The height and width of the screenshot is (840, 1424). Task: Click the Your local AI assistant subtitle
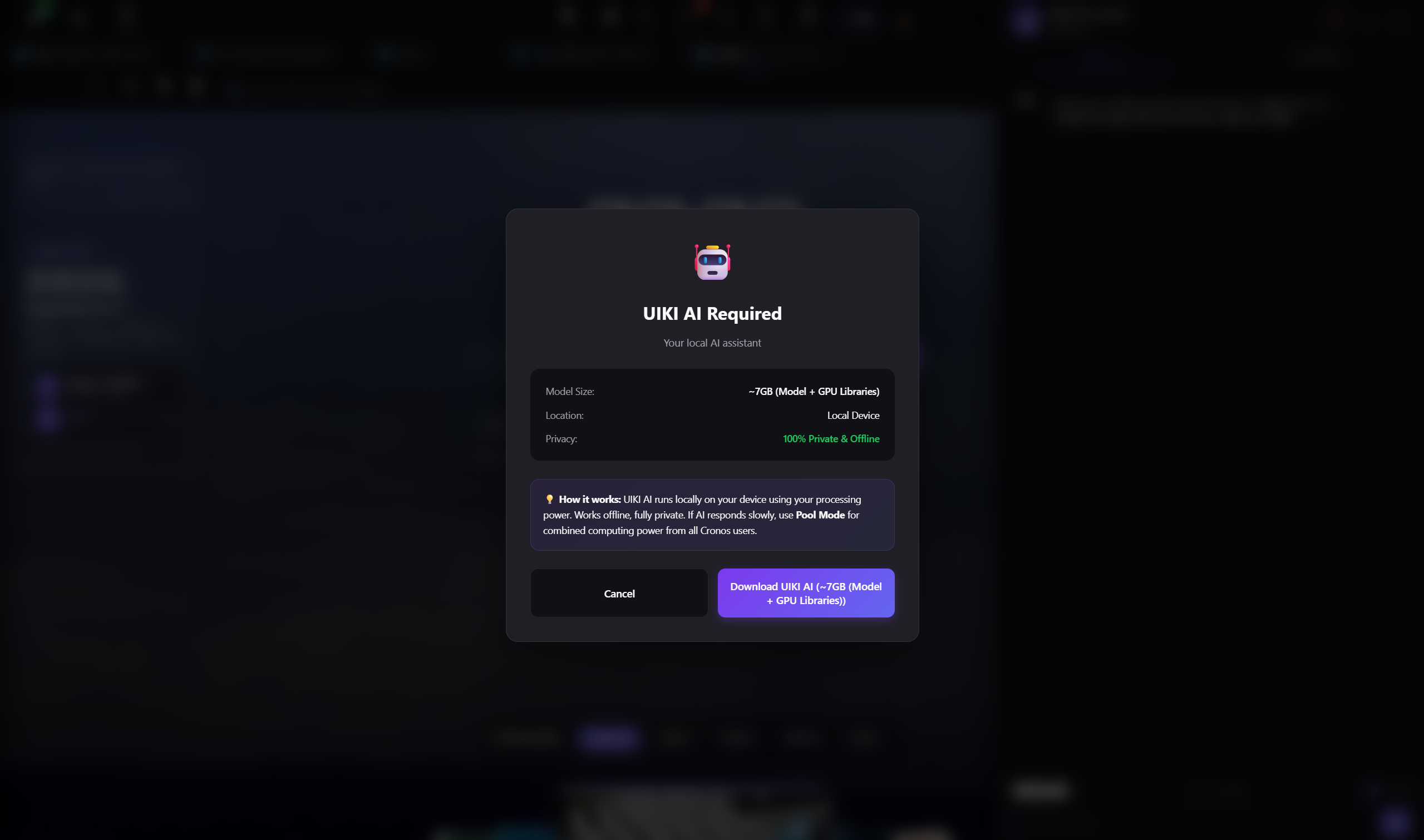click(712, 343)
